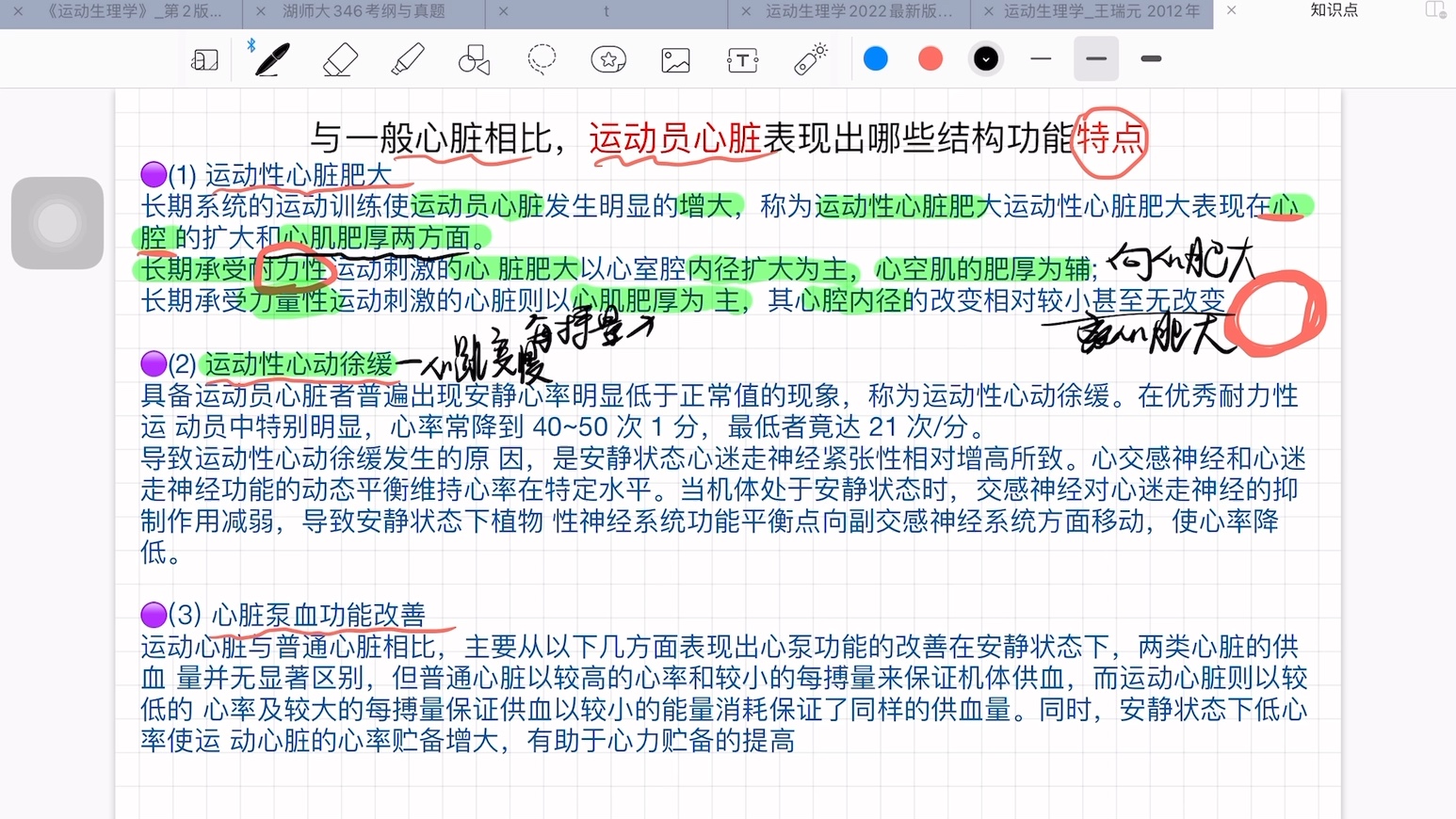Click the purple bullet before item (3)

pos(154,615)
